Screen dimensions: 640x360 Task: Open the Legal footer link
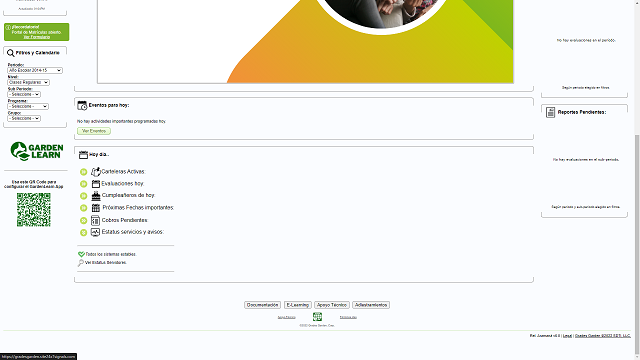point(567,336)
